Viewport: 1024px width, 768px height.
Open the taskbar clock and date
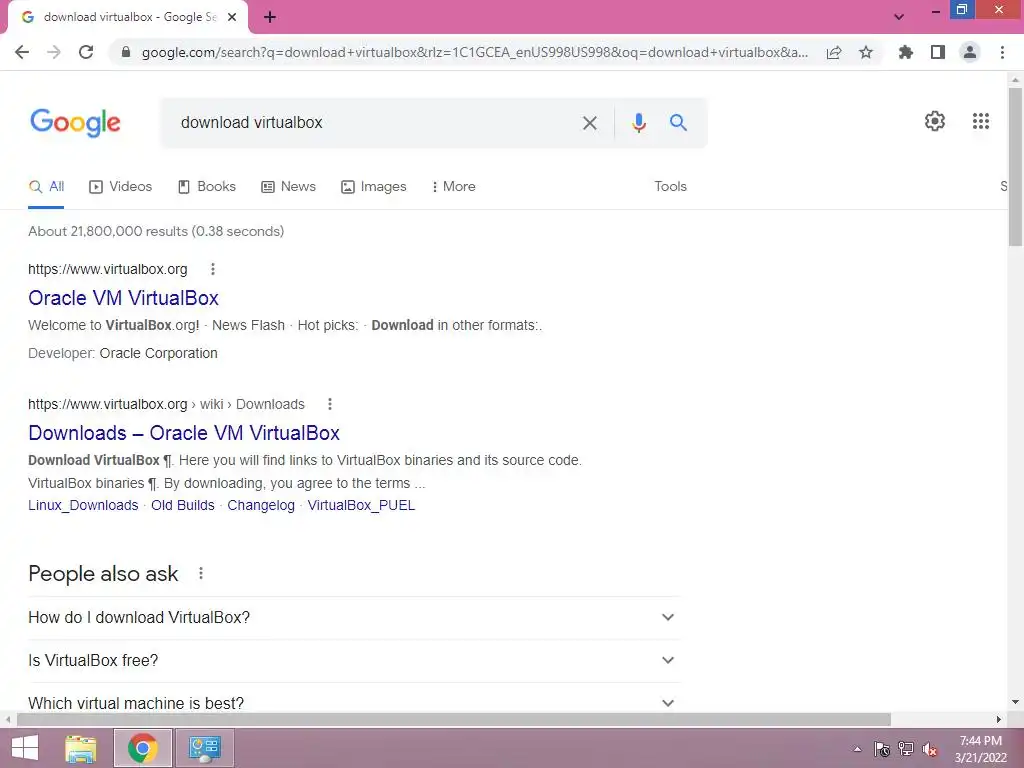(981, 749)
